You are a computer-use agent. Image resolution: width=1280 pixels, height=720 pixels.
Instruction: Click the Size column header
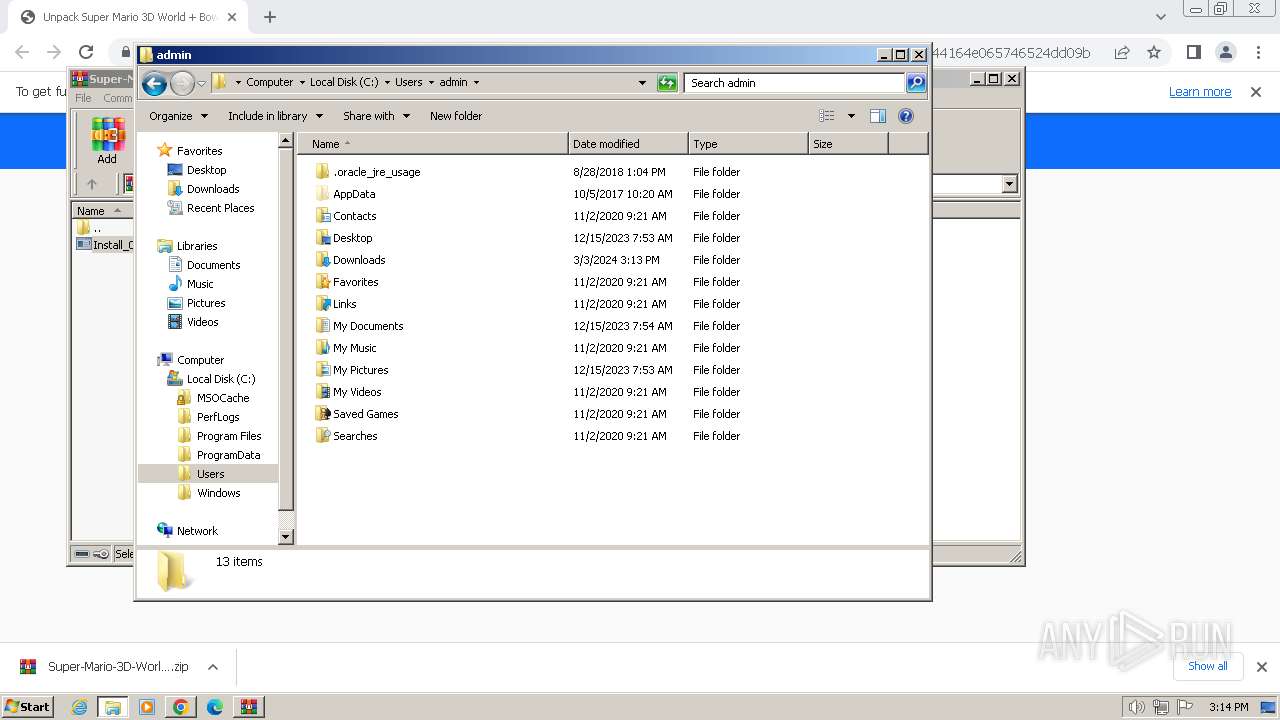pos(848,144)
